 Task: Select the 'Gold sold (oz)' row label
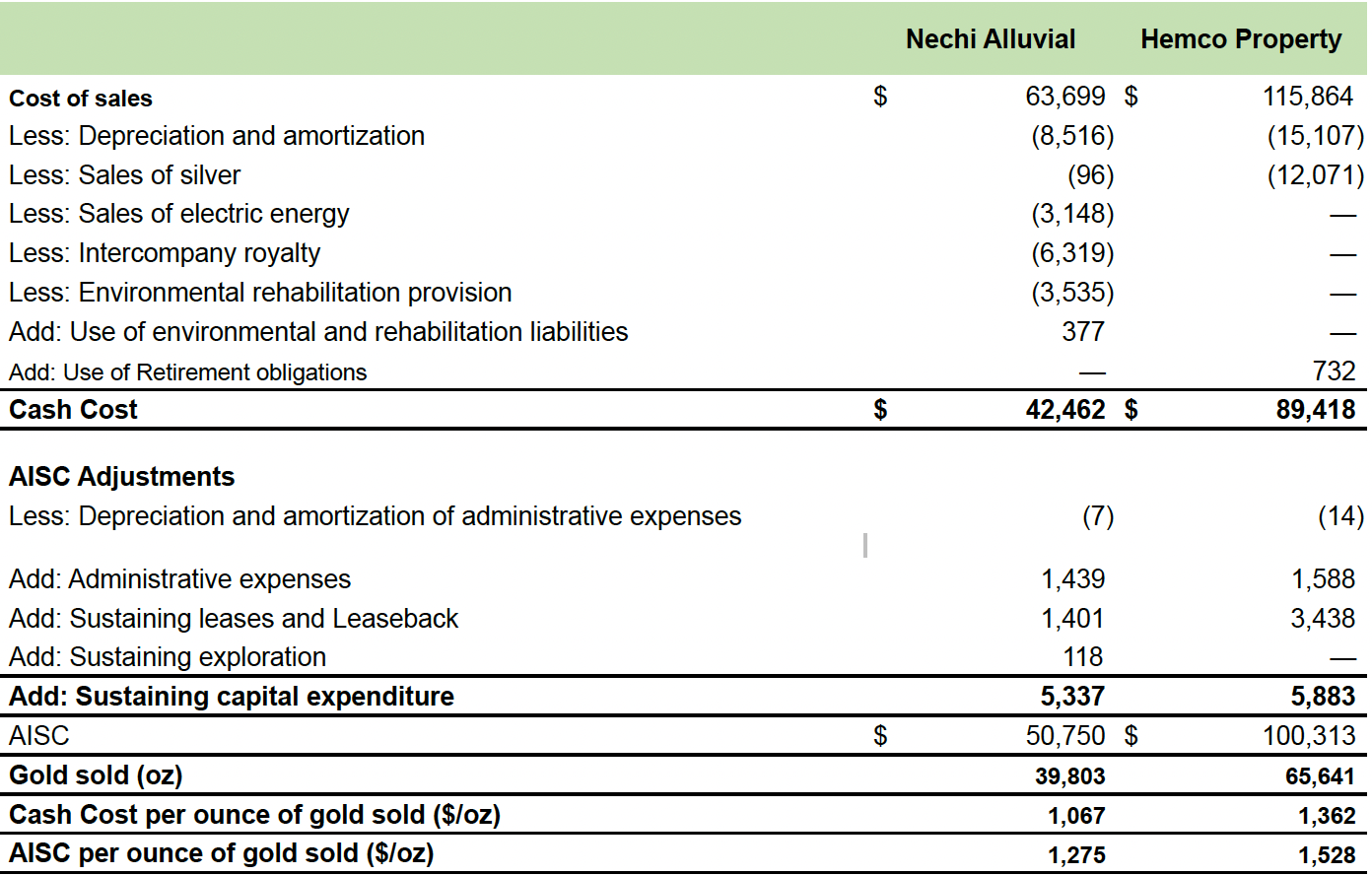point(96,775)
